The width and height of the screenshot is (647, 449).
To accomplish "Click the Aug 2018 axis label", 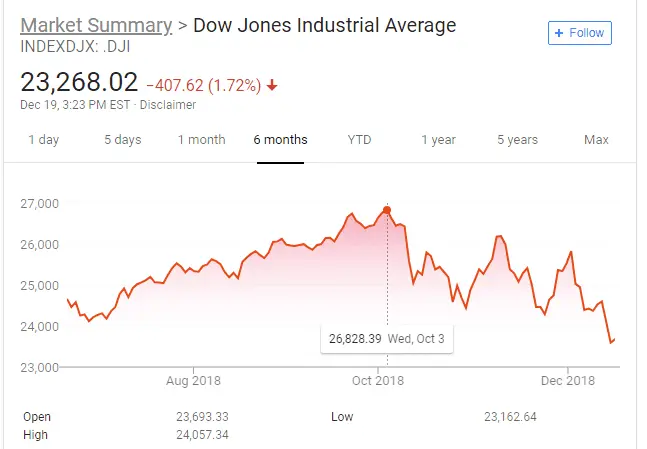I will 193,380.
